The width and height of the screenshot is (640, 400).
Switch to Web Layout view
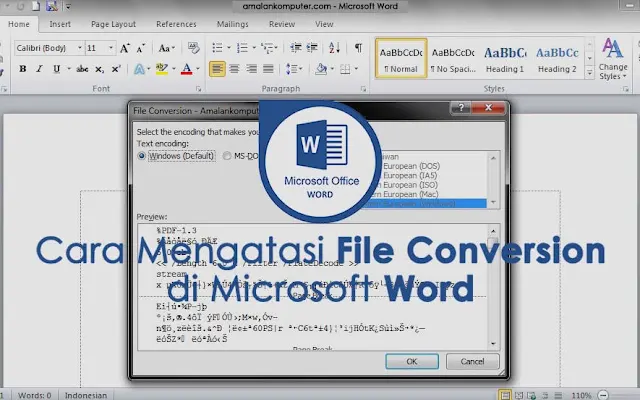click(x=531, y=395)
